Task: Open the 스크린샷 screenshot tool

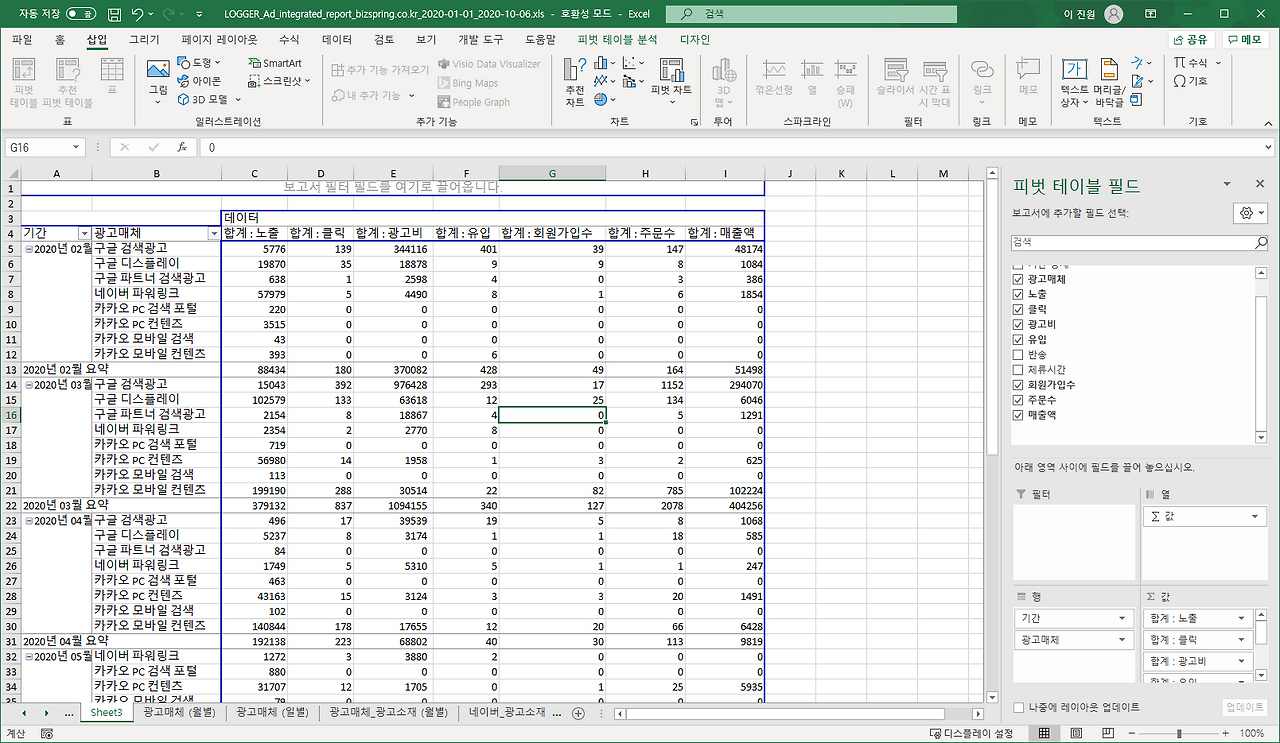Action: point(280,81)
